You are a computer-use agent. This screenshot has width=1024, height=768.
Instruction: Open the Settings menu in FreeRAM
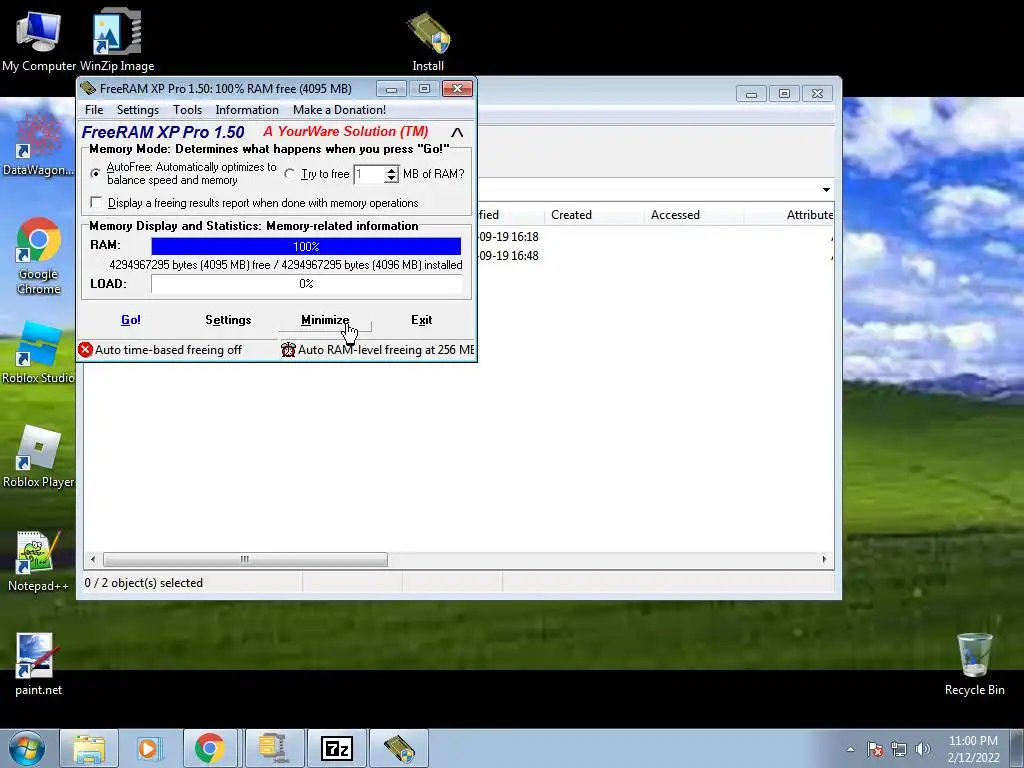click(138, 110)
